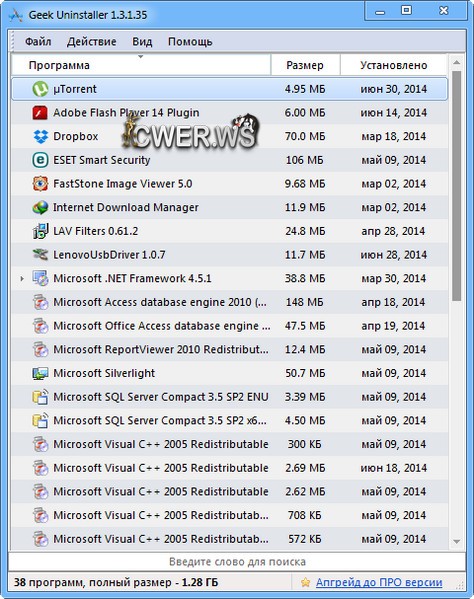474x599 pixels.
Task: Click the star icon beside upgrade link
Action: pos(305,582)
